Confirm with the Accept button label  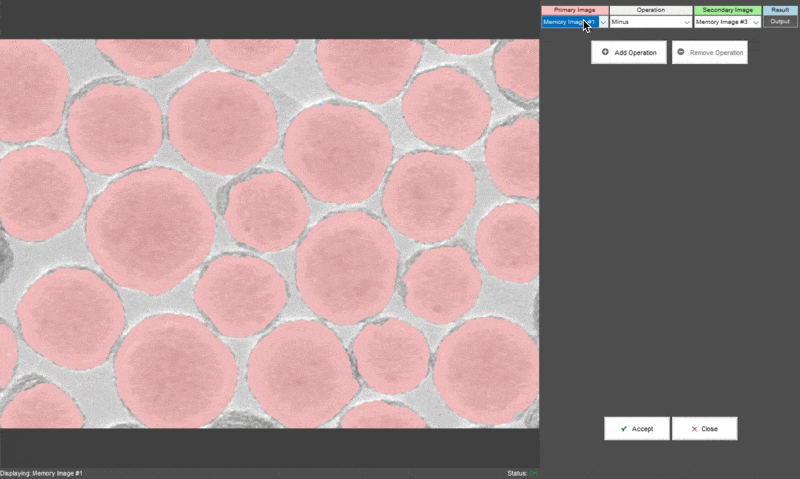(642, 429)
